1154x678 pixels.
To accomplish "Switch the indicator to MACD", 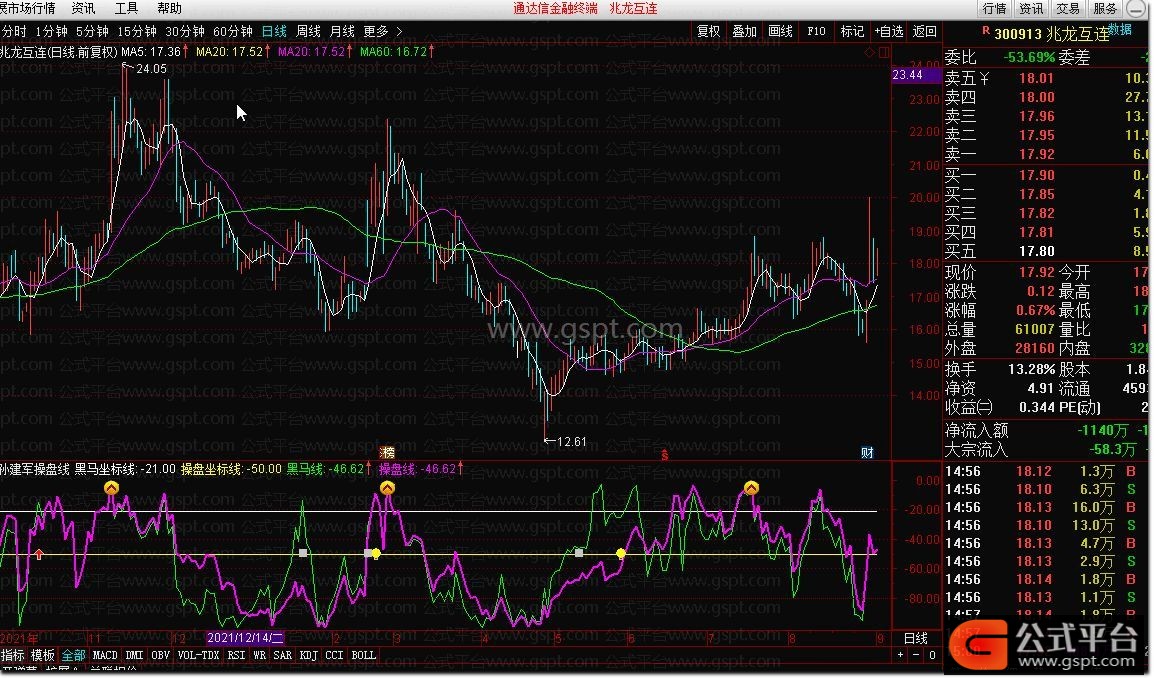I will coord(105,655).
